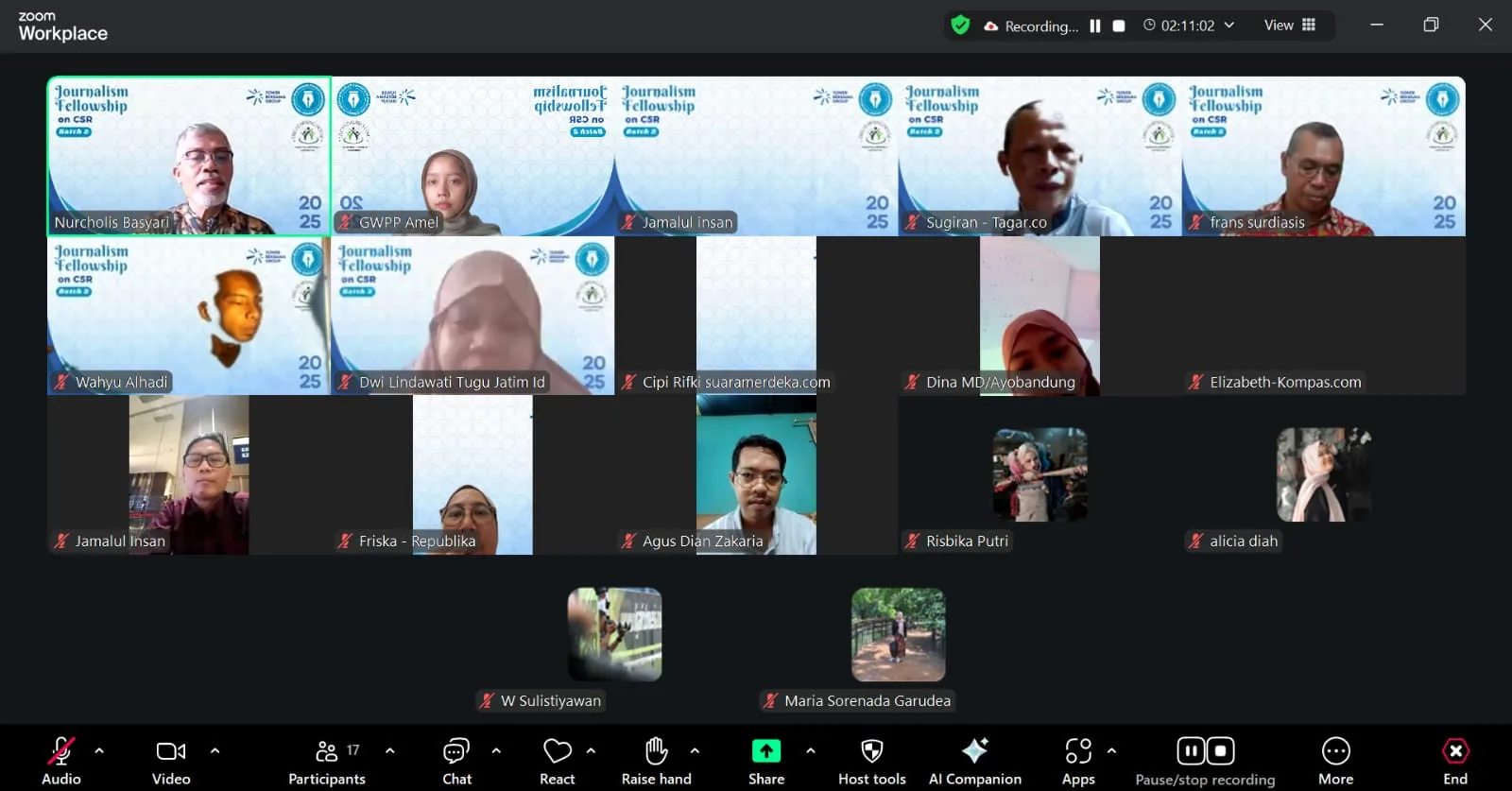Select frans surdiasis video tile
Screen dimensions: 1512x791
[x=1323, y=156]
